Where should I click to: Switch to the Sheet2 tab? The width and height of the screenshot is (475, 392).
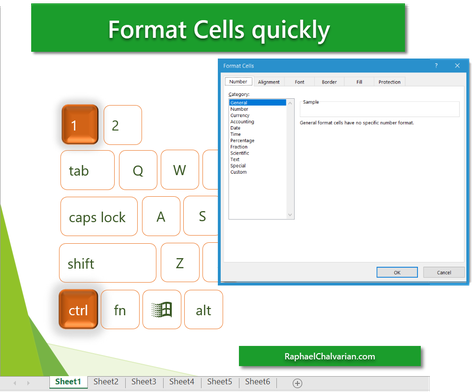coord(106,382)
